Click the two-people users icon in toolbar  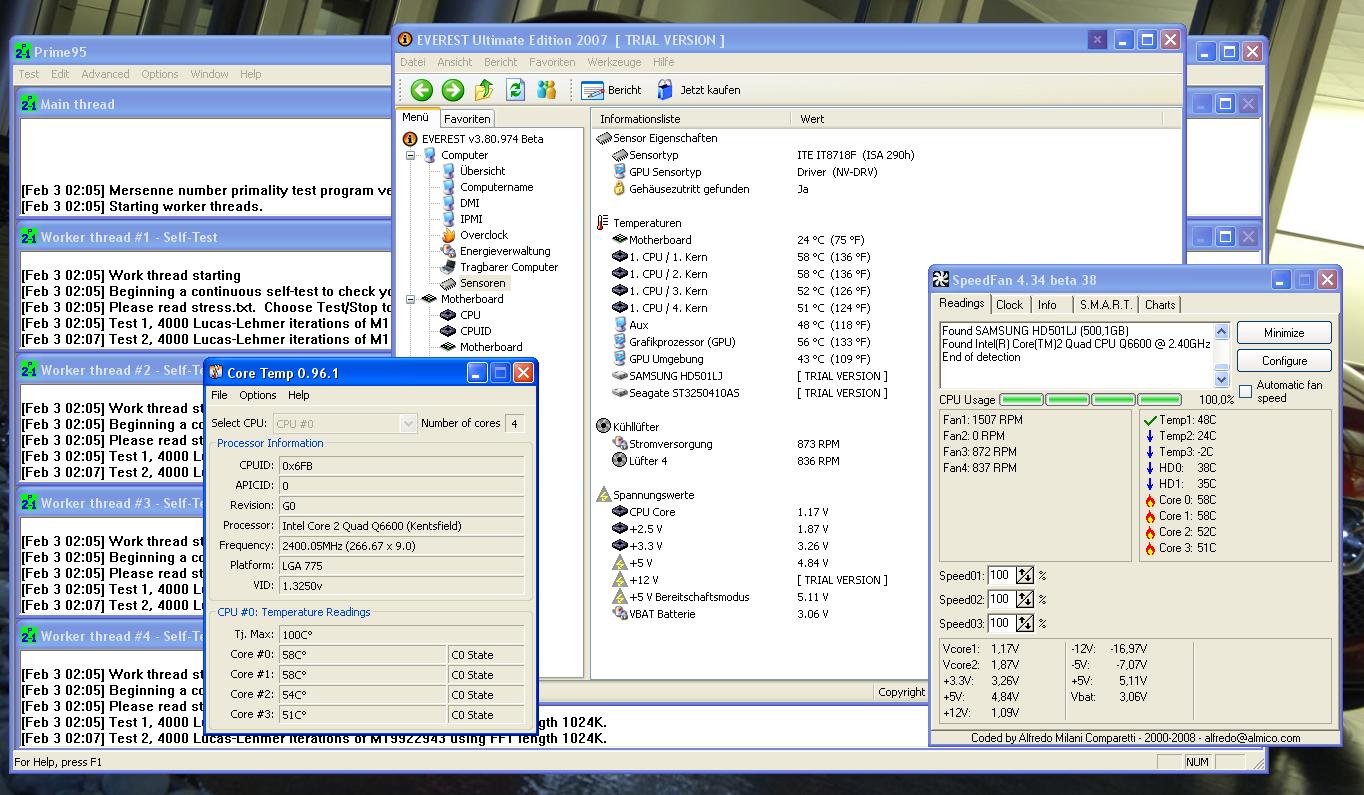546,90
